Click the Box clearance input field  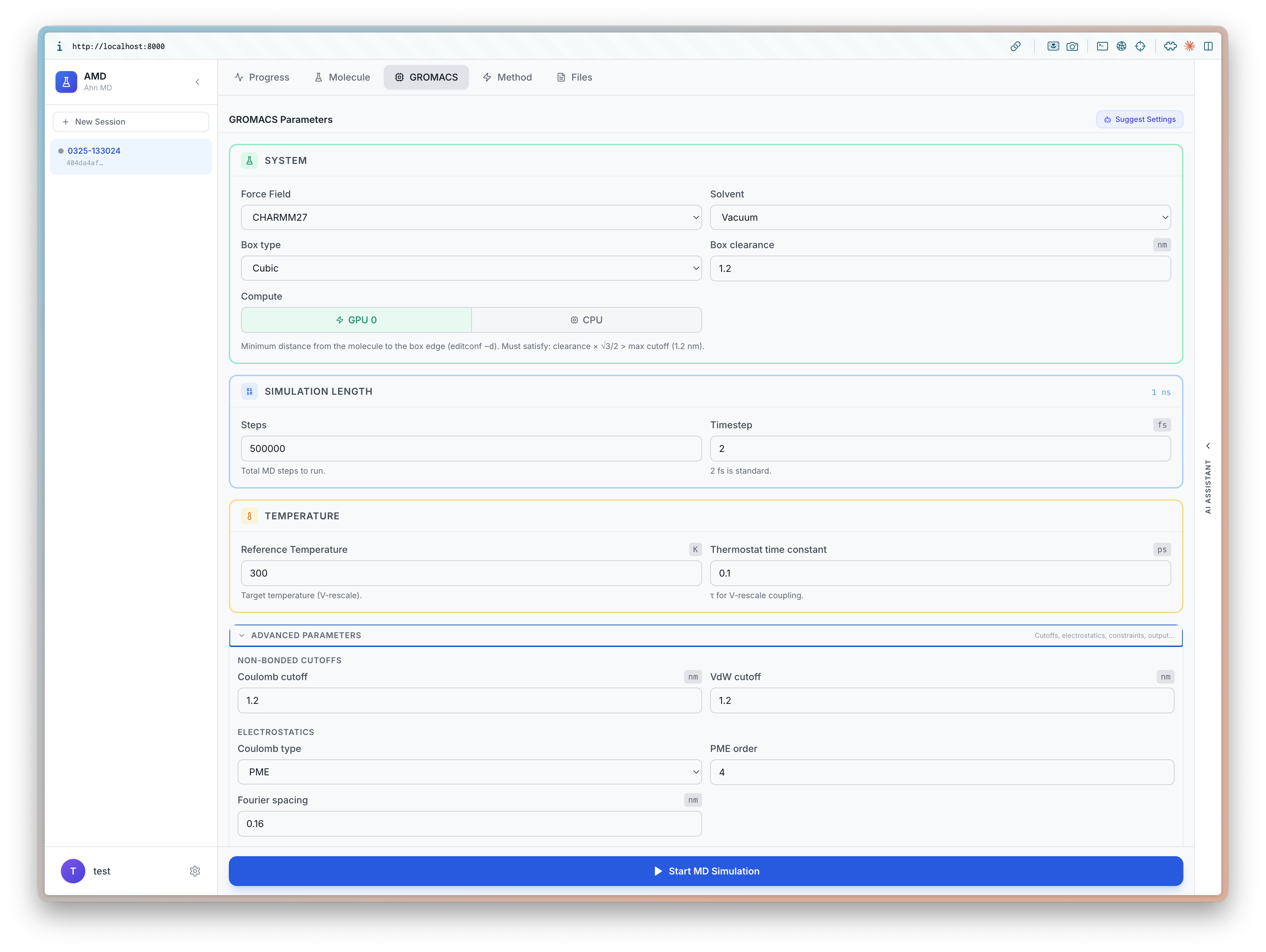940,268
